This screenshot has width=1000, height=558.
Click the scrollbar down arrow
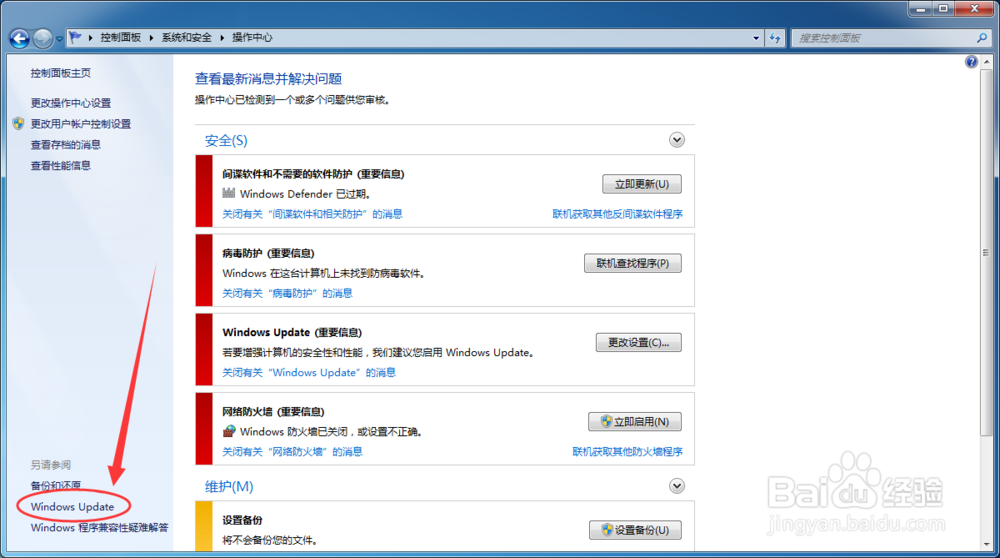987,545
